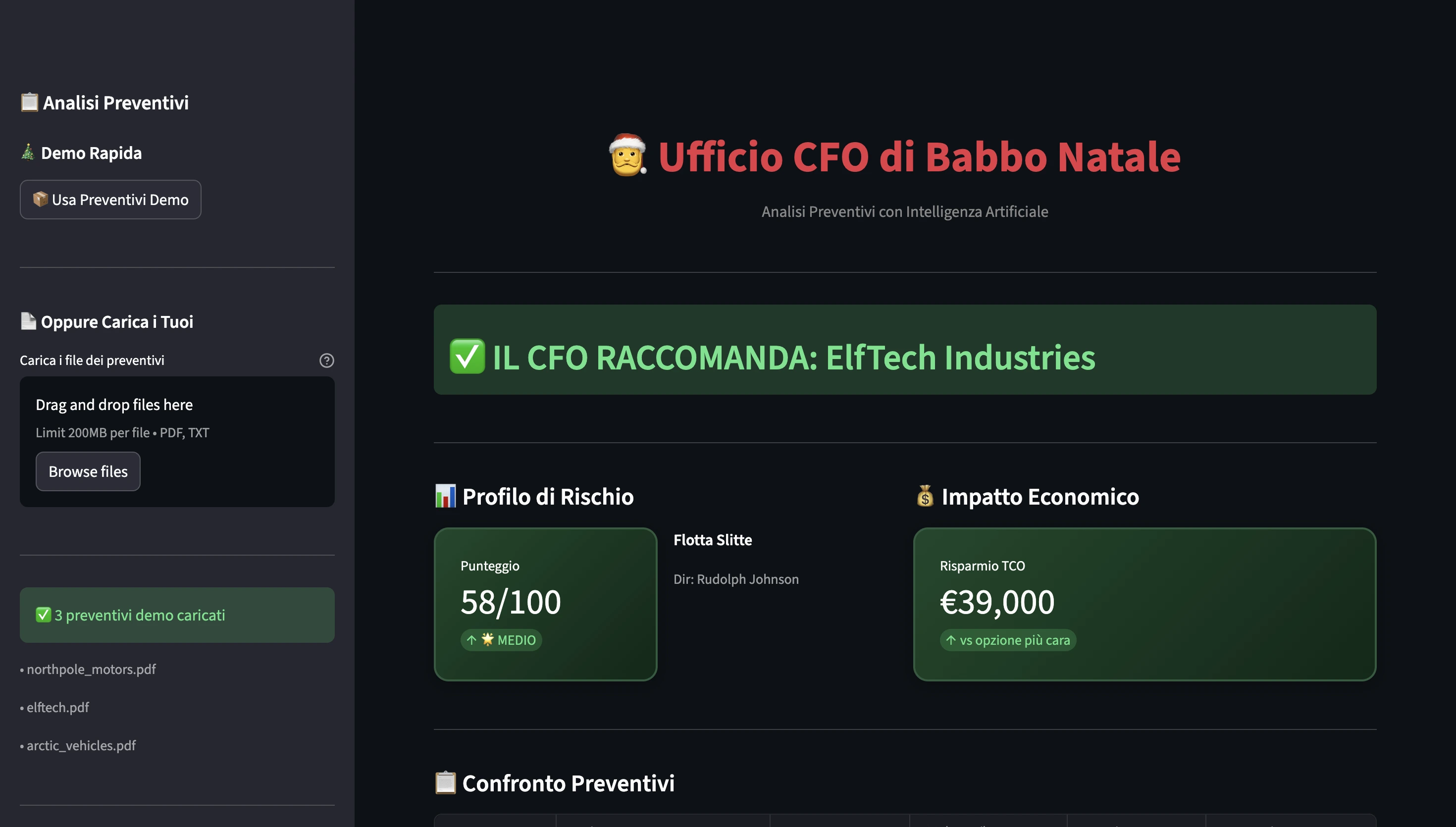Click the document icon next to "Oppure Carica i Tuoi"
The image size is (1456, 827).
(x=28, y=321)
